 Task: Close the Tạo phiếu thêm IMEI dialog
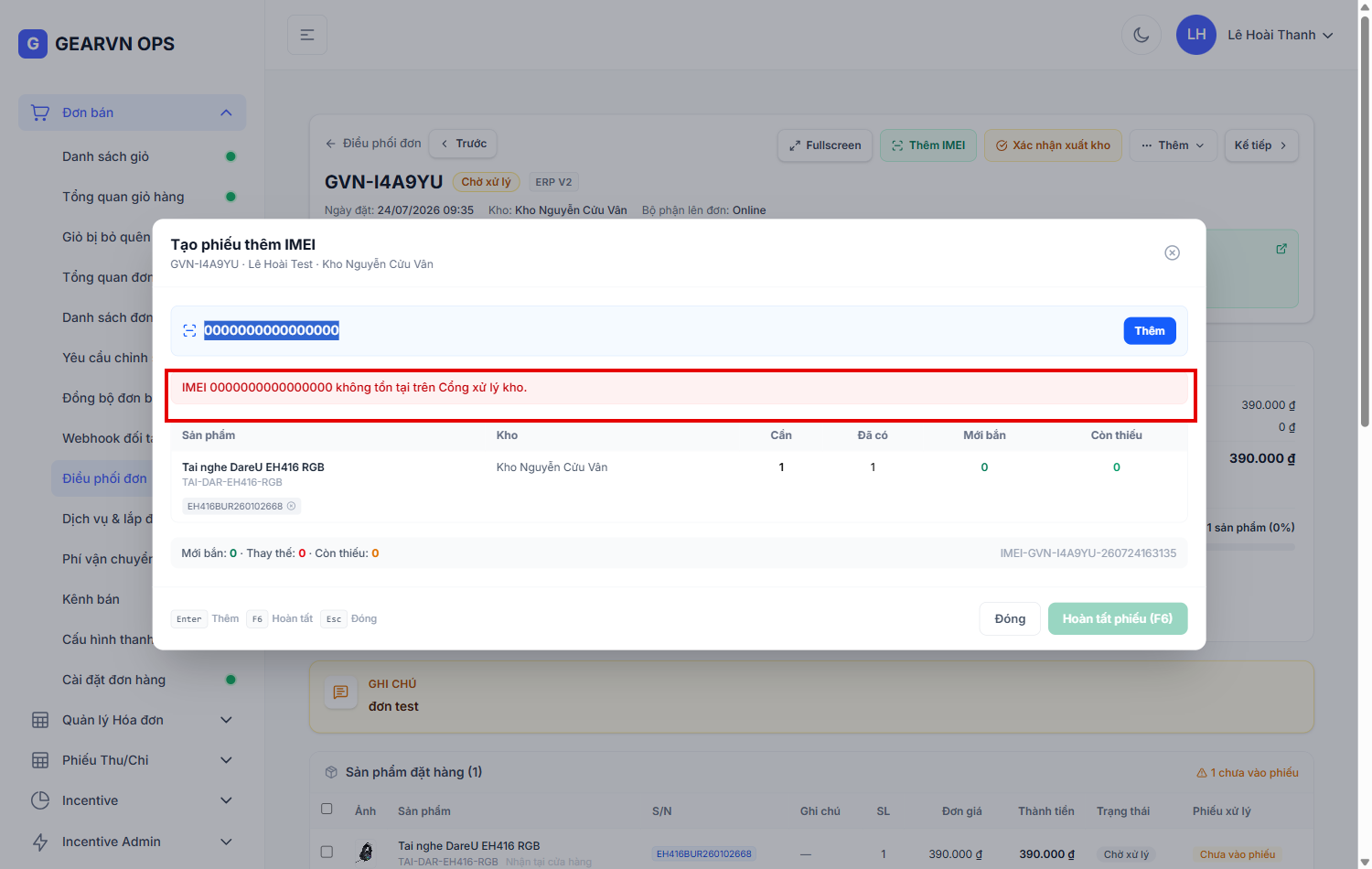(x=1172, y=252)
